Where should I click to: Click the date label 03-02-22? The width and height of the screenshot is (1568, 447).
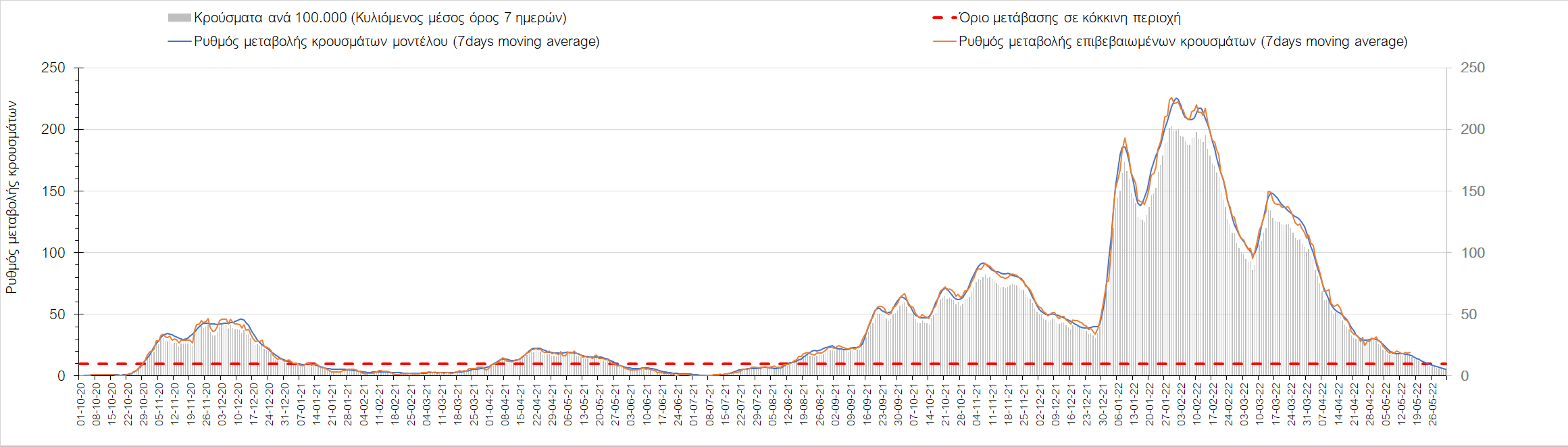pos(1182,404)
